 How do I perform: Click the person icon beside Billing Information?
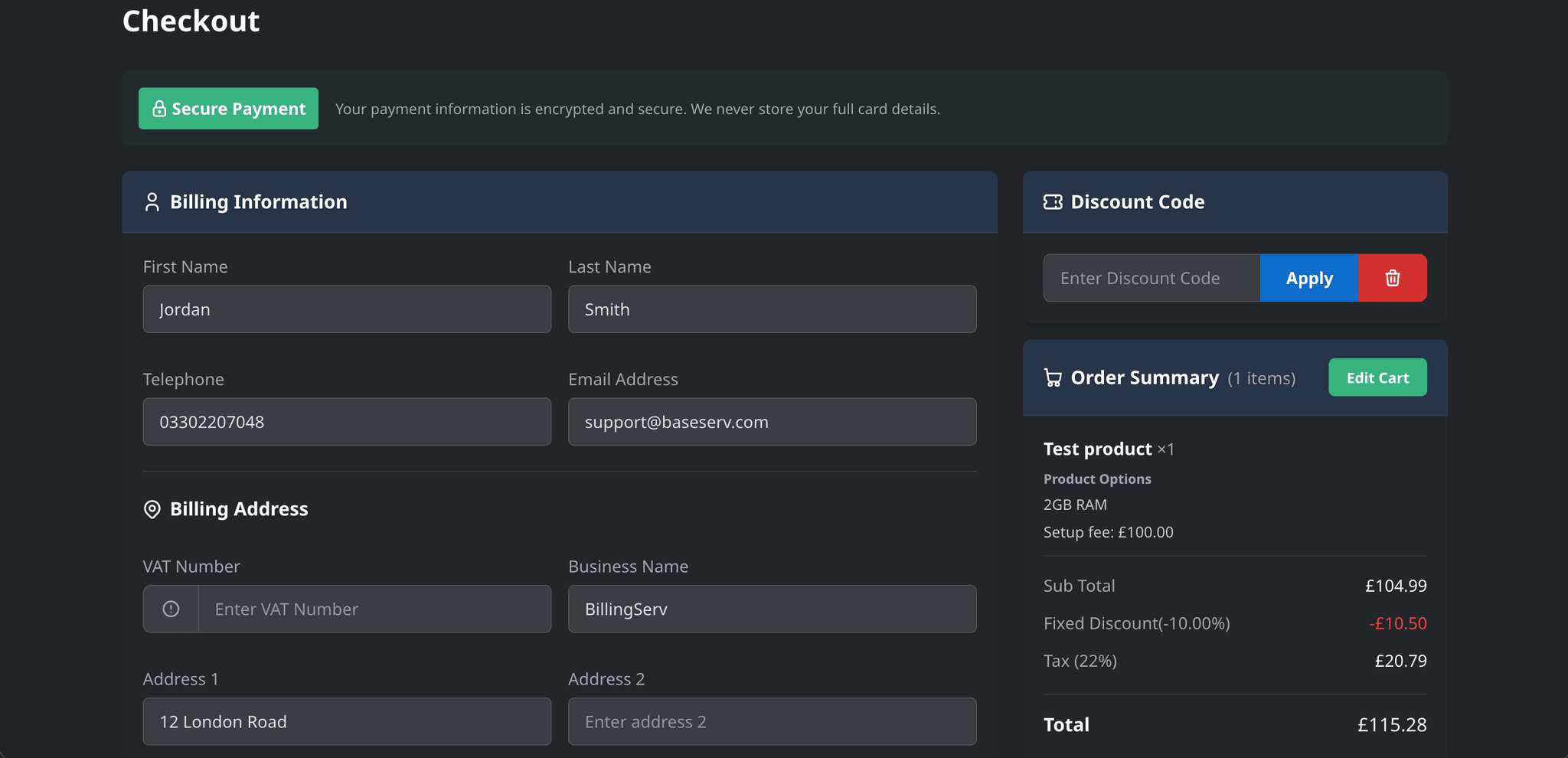[x=152, y=202]
